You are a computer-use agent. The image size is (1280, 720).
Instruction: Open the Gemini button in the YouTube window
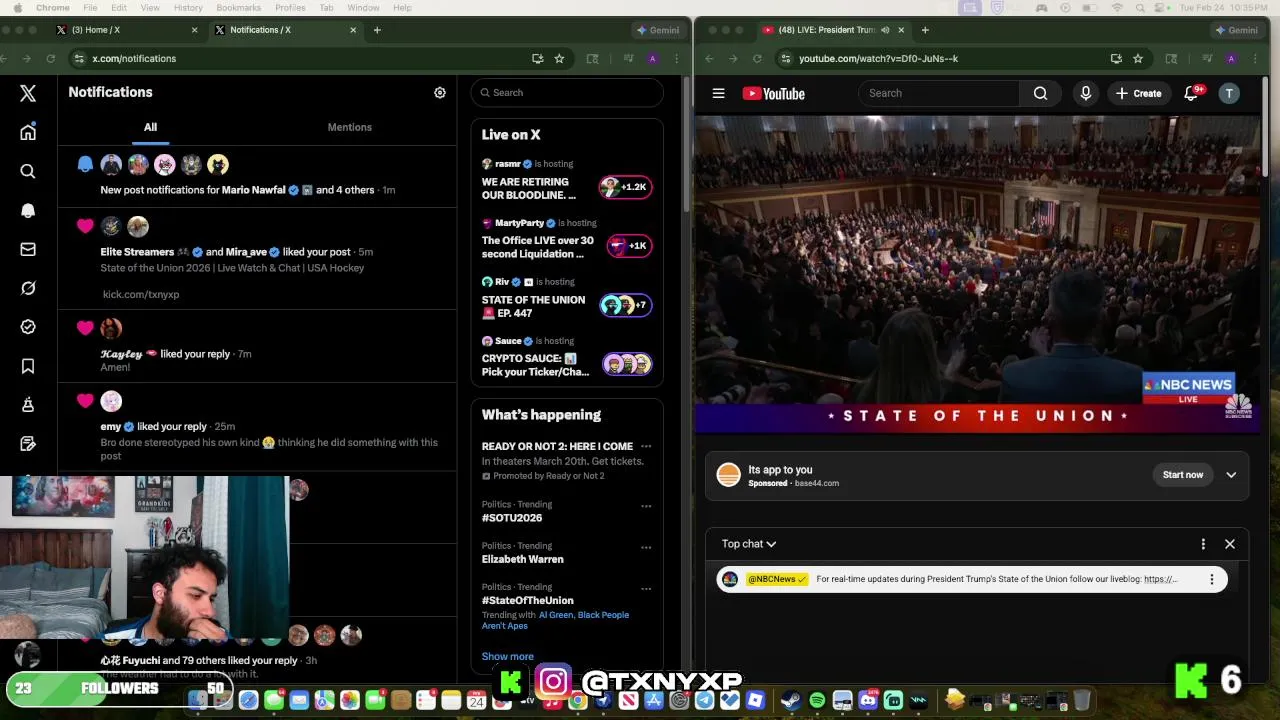[x=1236, y=30]
